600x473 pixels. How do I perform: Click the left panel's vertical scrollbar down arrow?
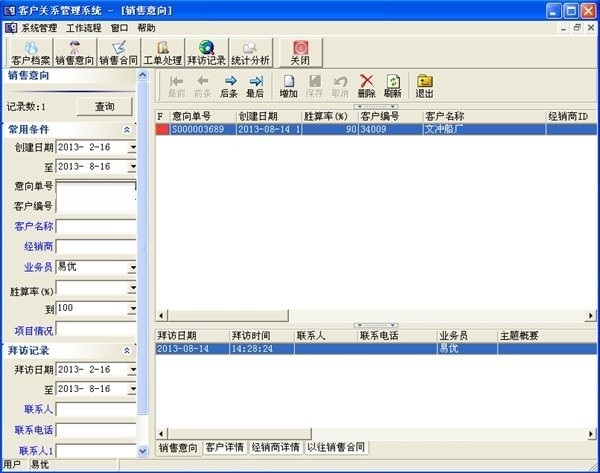click(143, 452)
